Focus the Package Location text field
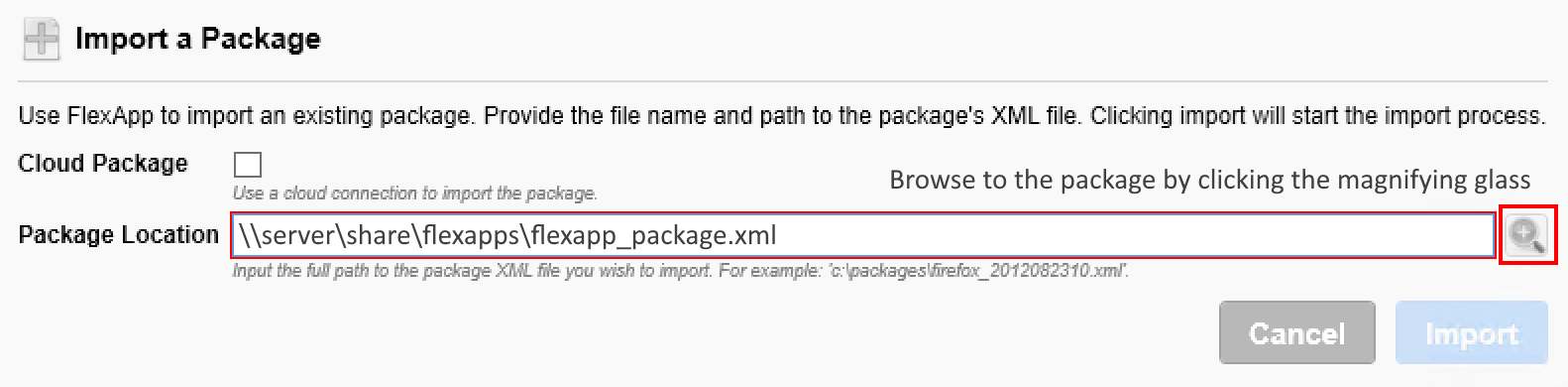The height and width of the screenshot is (387, 1568). [863, 235]
